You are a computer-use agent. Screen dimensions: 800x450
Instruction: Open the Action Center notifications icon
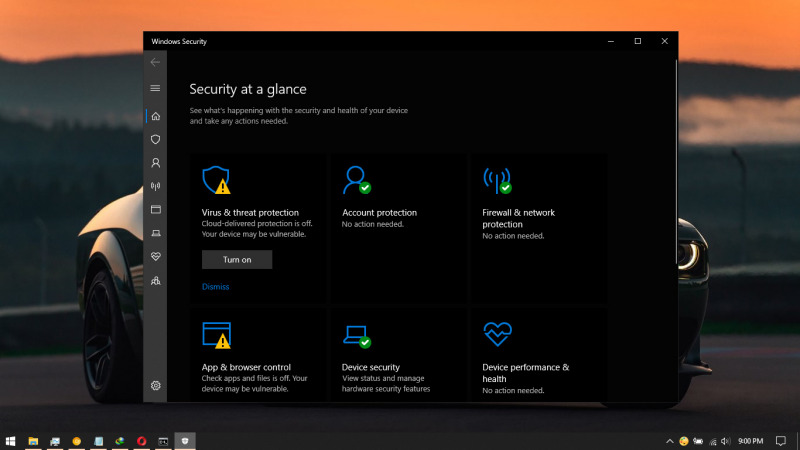coord(780,441)
